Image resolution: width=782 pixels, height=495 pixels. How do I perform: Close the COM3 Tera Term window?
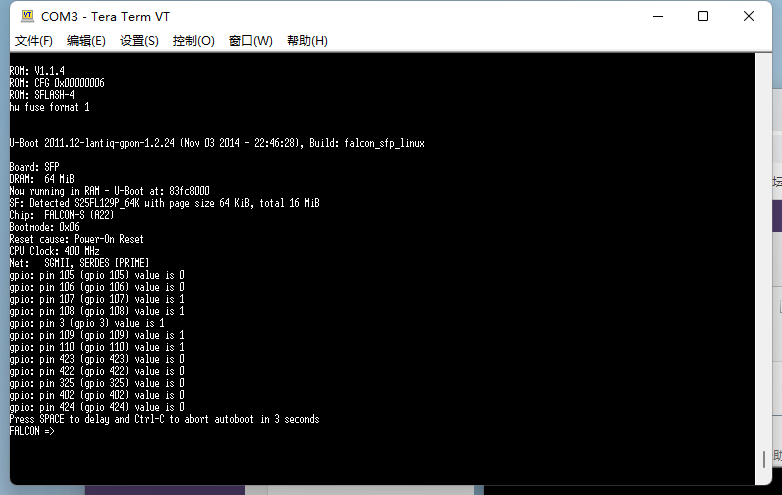pos(749,16)
